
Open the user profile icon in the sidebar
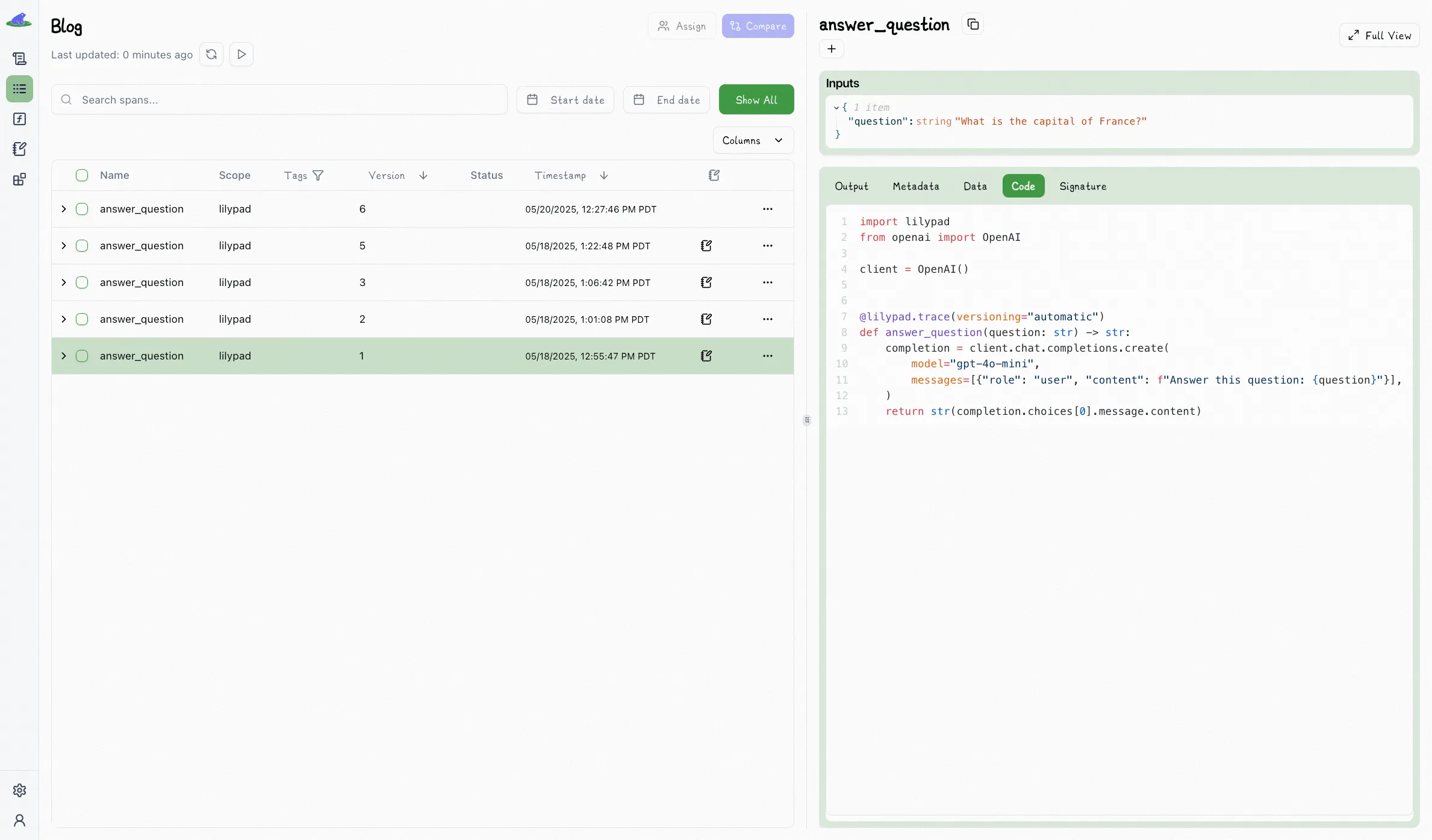click(19, 820)
